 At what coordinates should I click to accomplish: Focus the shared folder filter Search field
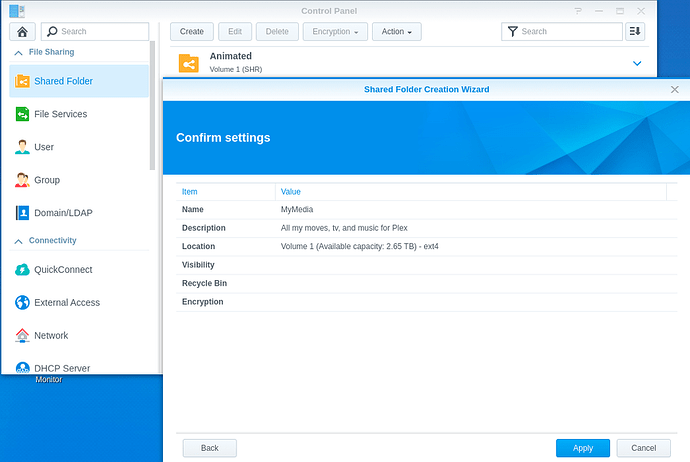[562, 32]
